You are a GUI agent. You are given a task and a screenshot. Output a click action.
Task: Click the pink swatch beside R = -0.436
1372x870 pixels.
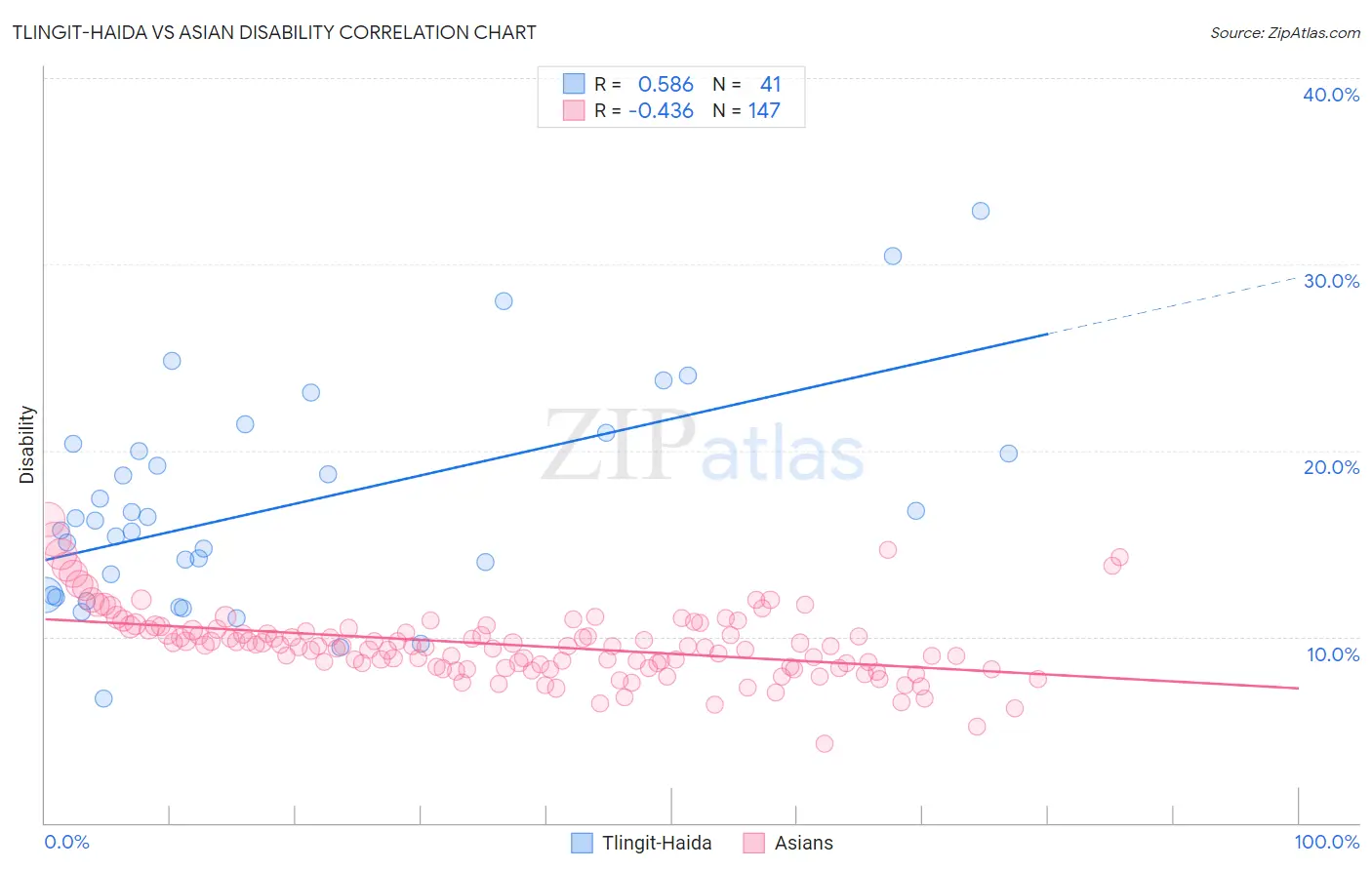coord(574,110)
